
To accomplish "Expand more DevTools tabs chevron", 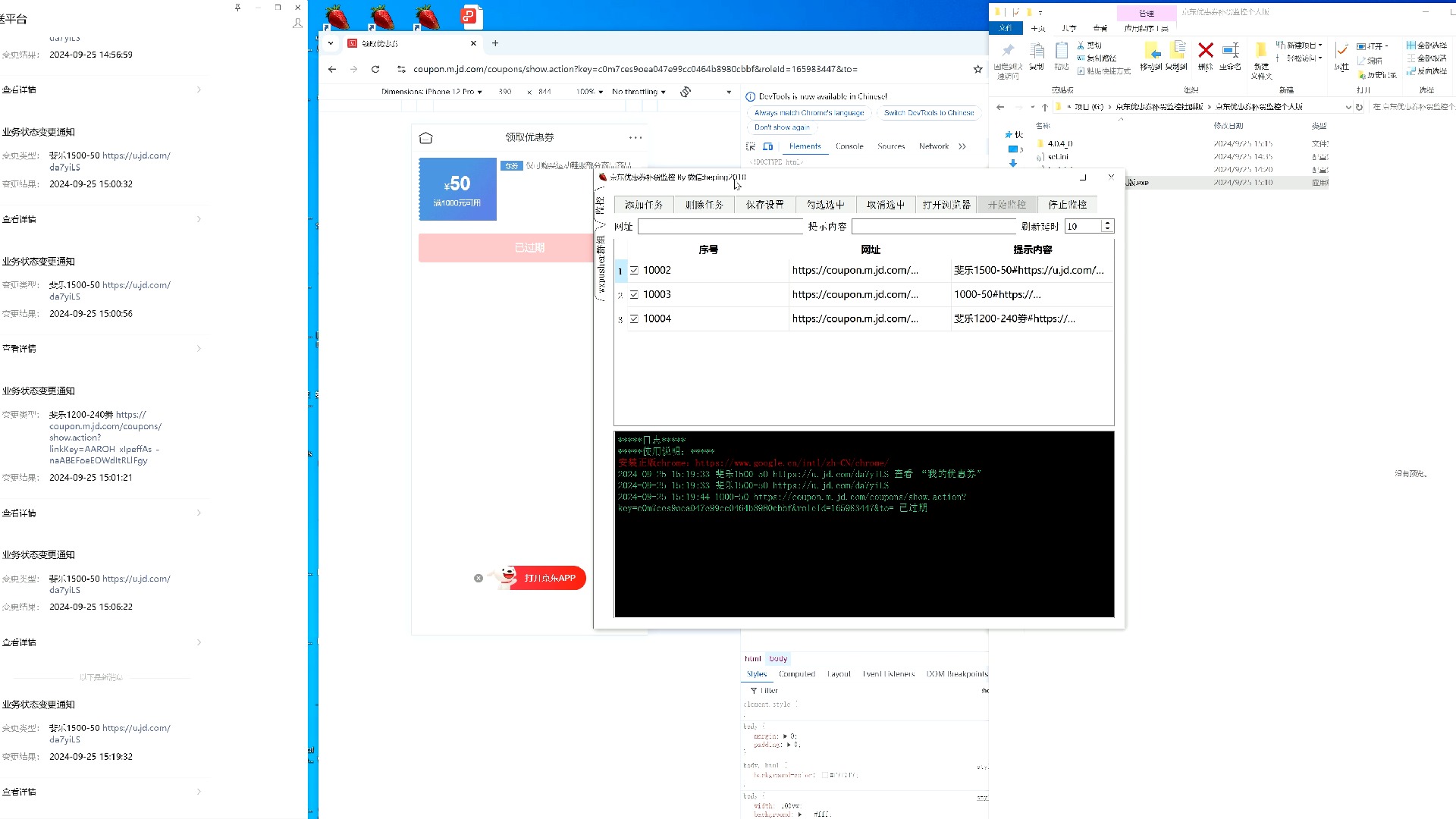I will point(962,146).
